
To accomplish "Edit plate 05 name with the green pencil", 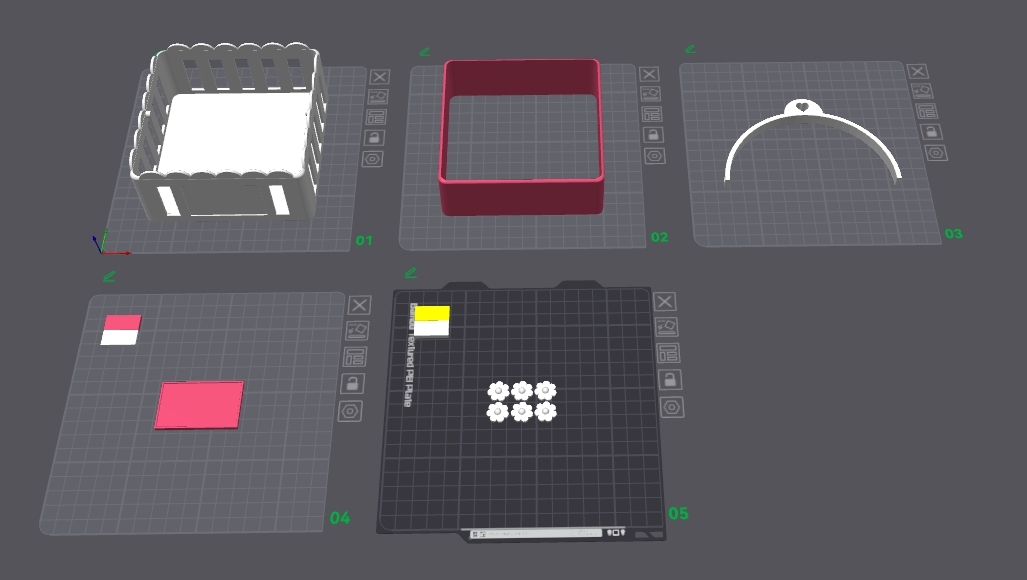I will (411, 273).
